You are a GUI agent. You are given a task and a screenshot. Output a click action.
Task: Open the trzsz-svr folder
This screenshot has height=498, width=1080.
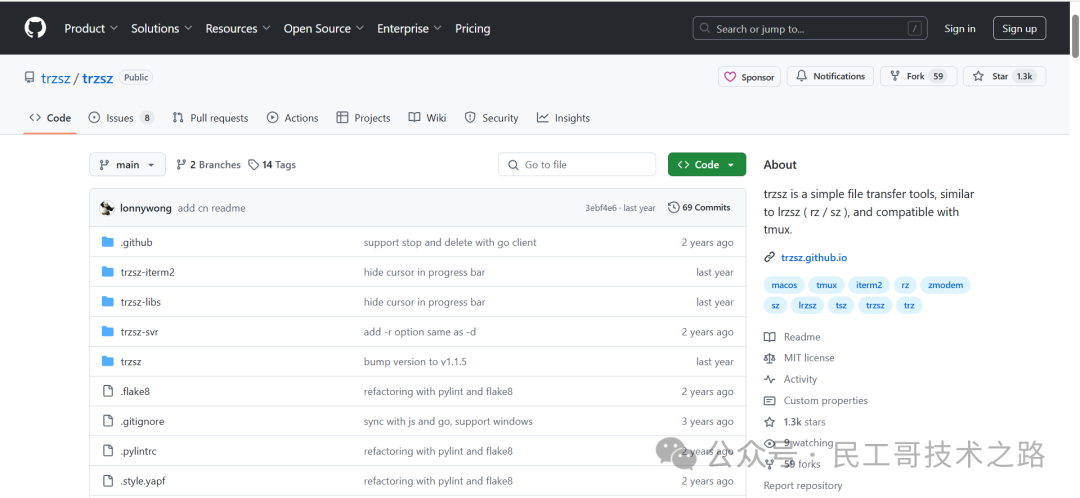pyautogui.click(x=140, y=332)
